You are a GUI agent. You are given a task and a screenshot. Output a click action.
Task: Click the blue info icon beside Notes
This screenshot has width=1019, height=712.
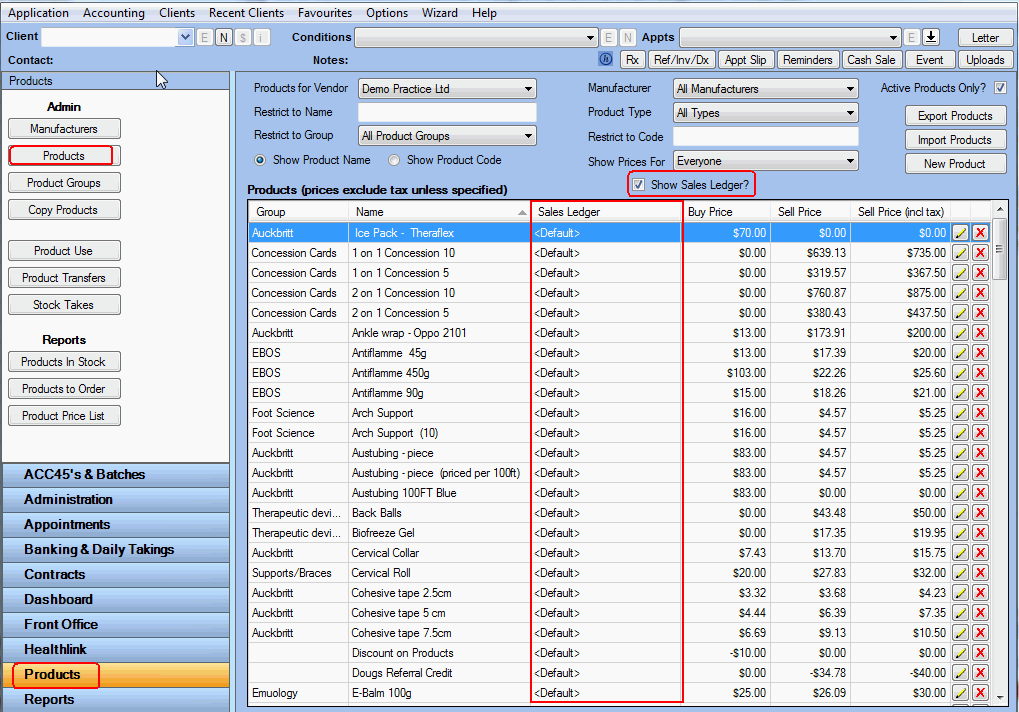pos(606,59)
